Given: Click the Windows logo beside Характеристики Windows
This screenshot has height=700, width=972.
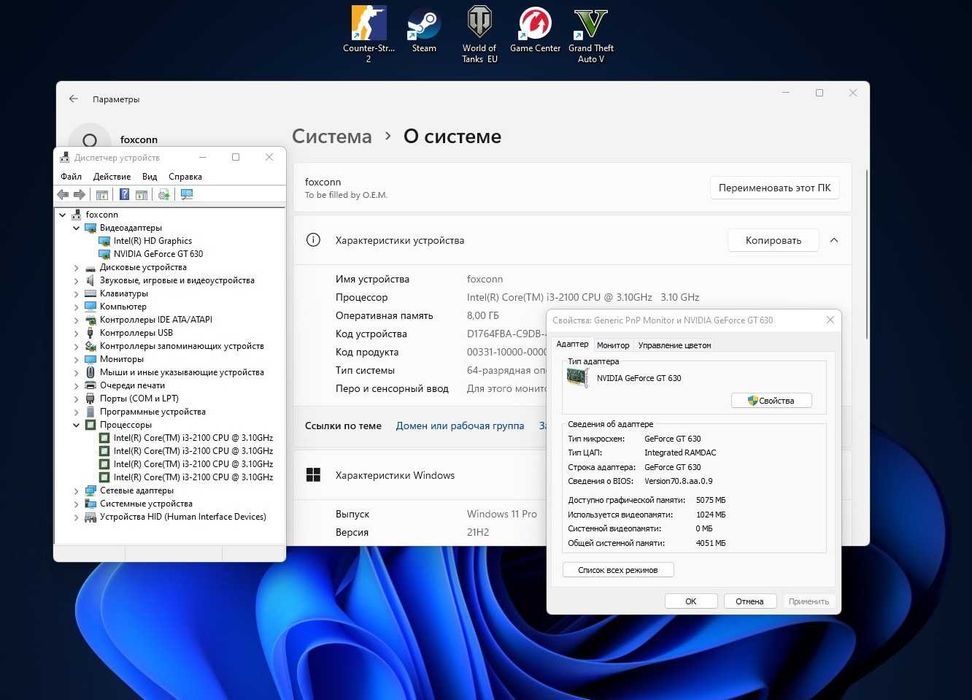Looking at the screenshot, I should pyautogui.click(x=314, y=475).
